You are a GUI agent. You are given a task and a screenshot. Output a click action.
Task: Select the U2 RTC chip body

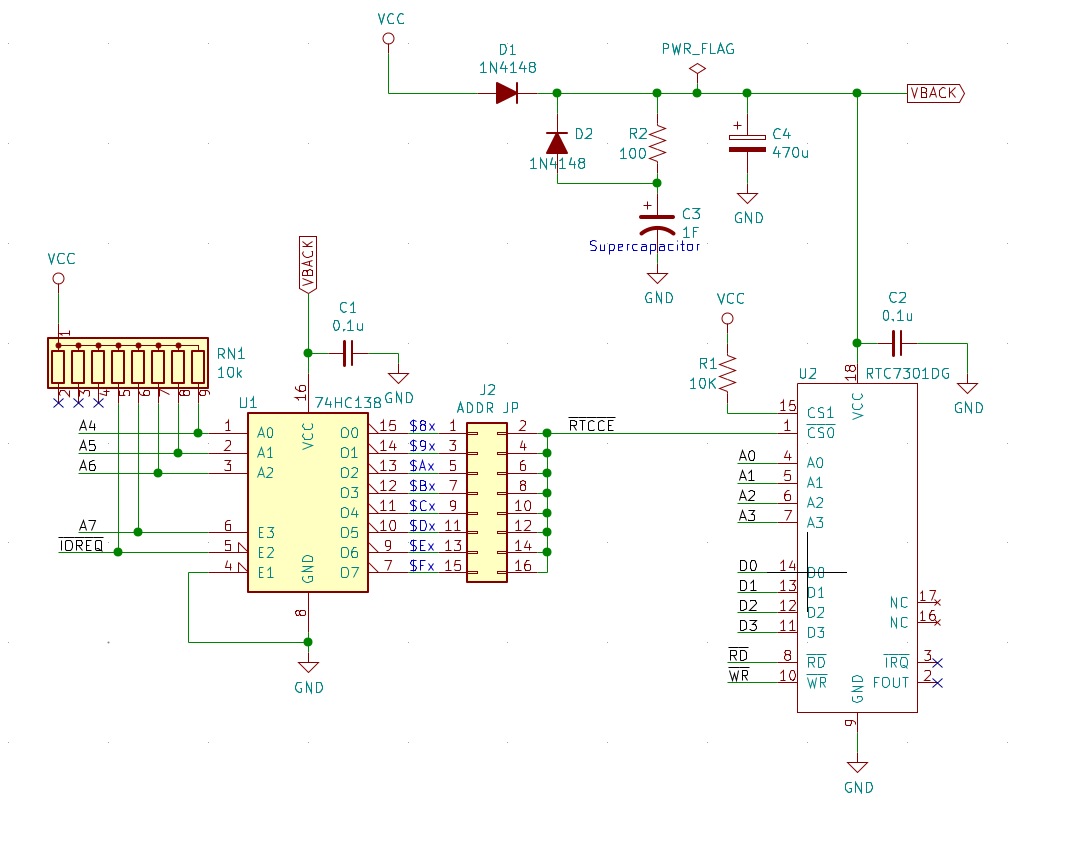click(x=857, y=548)
